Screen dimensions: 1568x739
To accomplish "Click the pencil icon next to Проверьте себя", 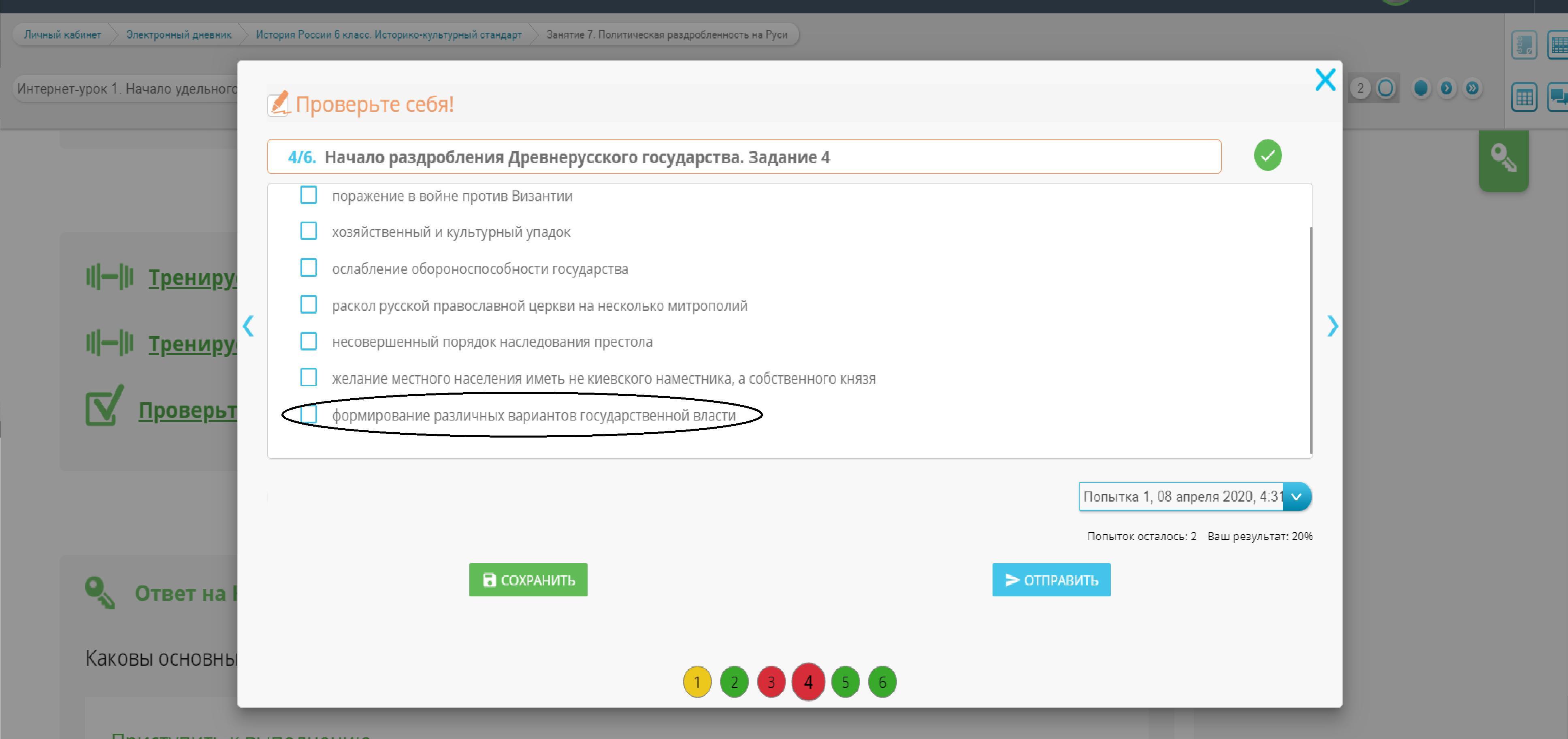I will (x=279, y=104).
